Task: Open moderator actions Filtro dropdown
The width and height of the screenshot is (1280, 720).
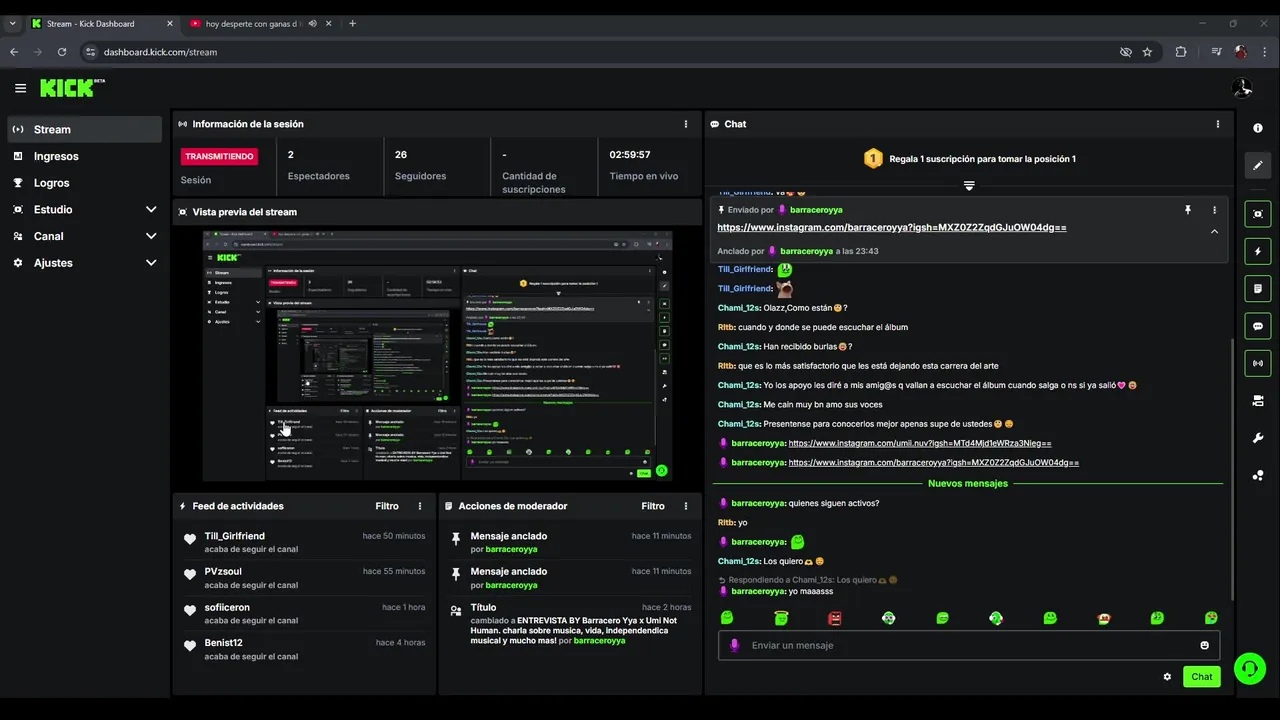Action: 653,506
